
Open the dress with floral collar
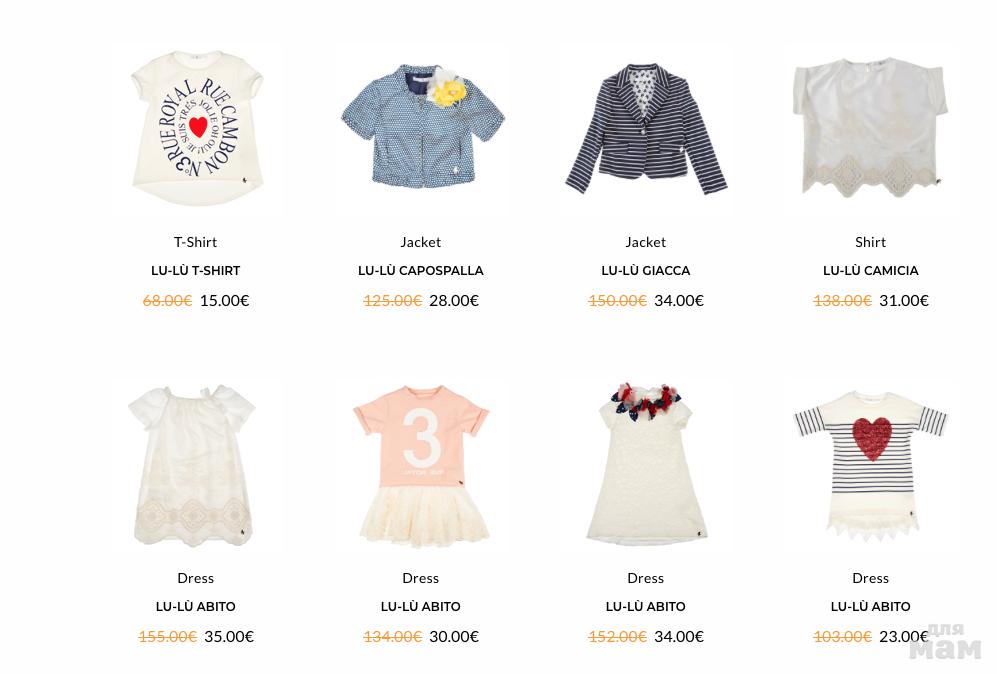coord(646,464)
